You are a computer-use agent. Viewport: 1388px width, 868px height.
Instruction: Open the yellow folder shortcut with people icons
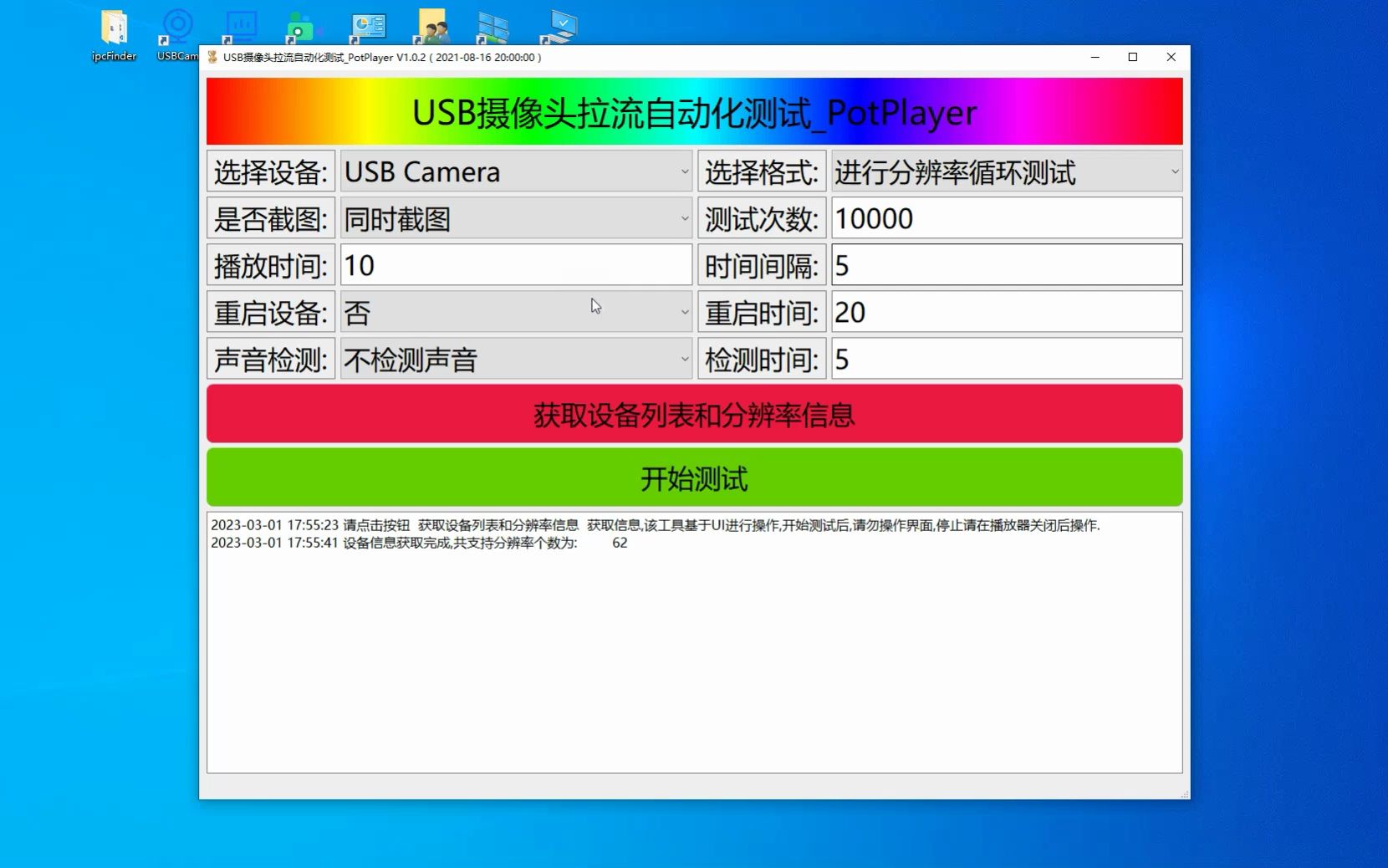(x=431, y=25)
